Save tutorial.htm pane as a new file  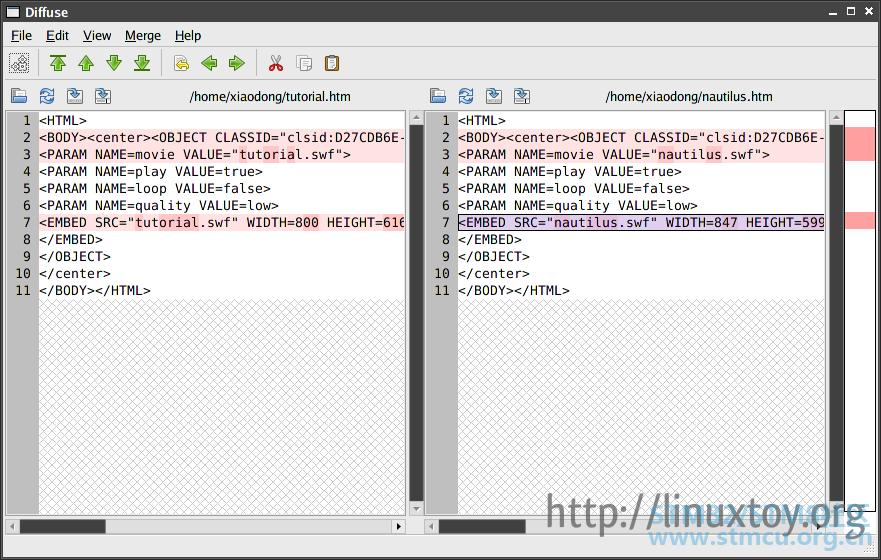point(103,96)
